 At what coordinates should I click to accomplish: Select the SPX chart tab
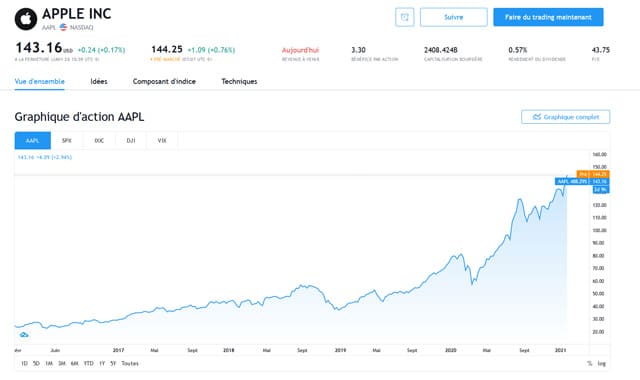click(x=67, y=140)
